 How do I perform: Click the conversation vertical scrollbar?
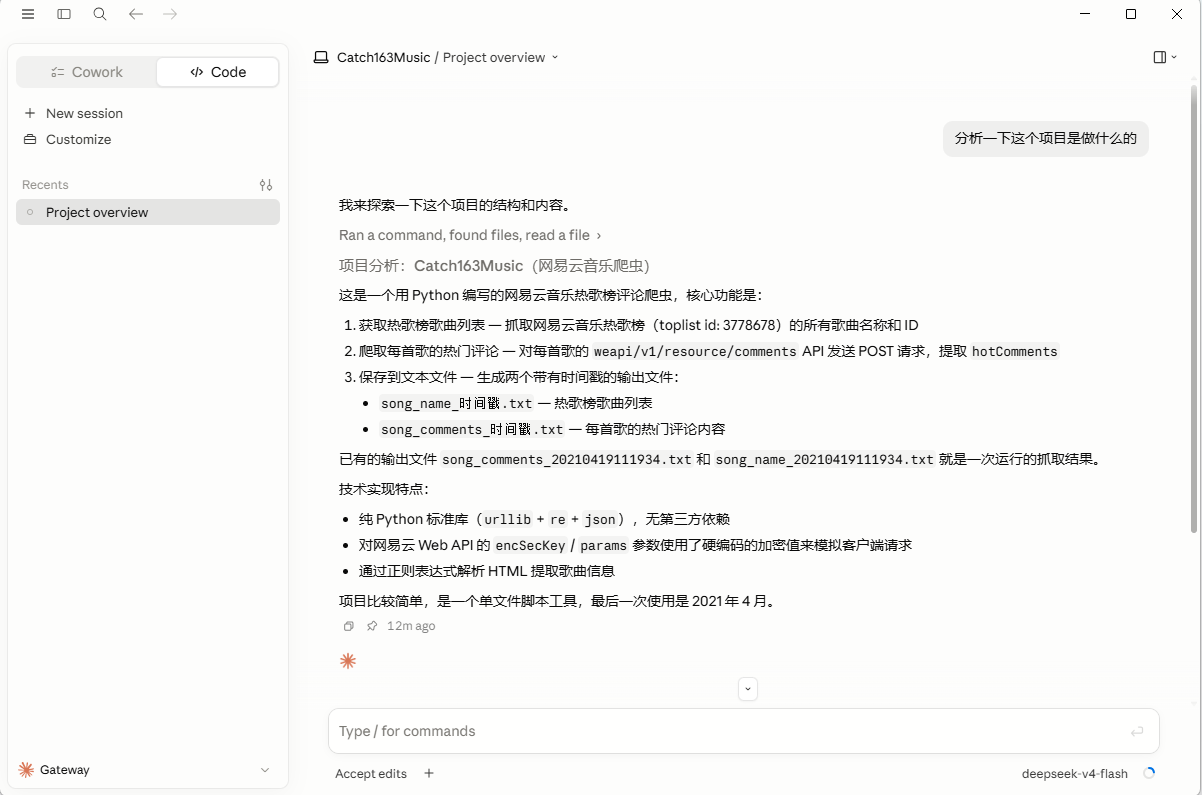tap(1194, 308)
